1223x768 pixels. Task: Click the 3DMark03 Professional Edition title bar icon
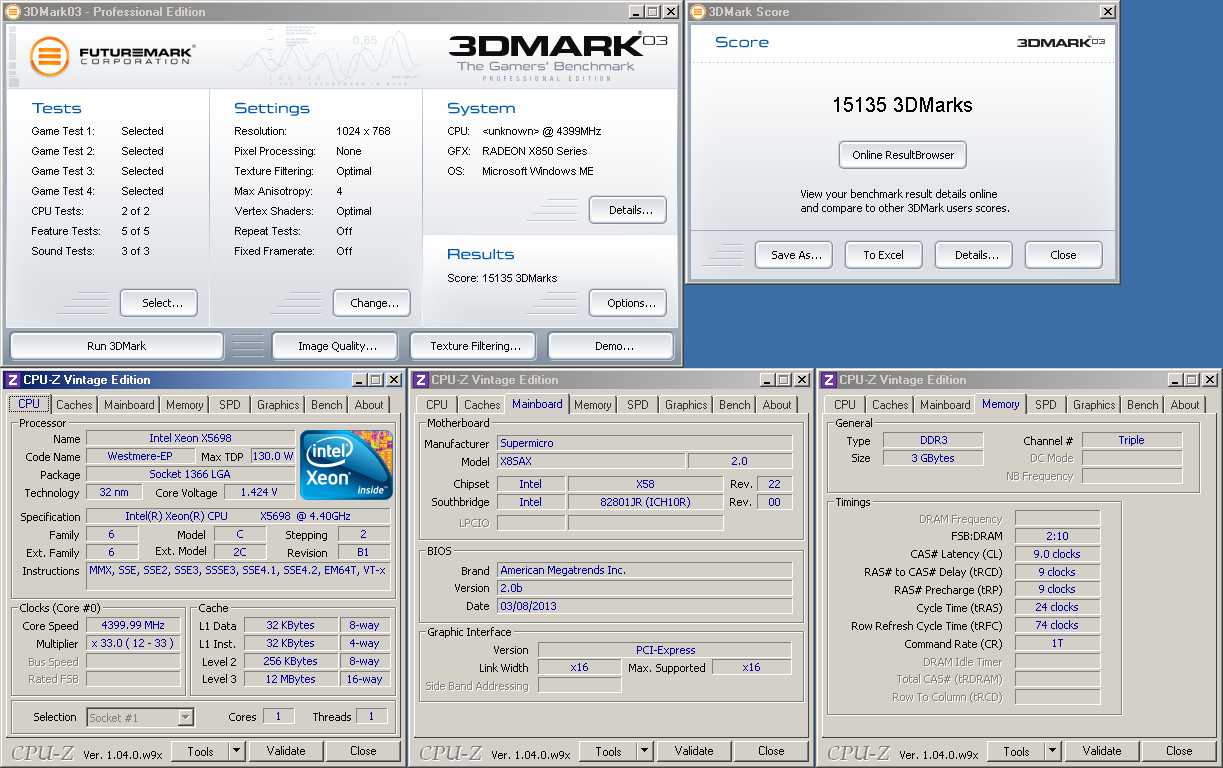pos(12,12)
